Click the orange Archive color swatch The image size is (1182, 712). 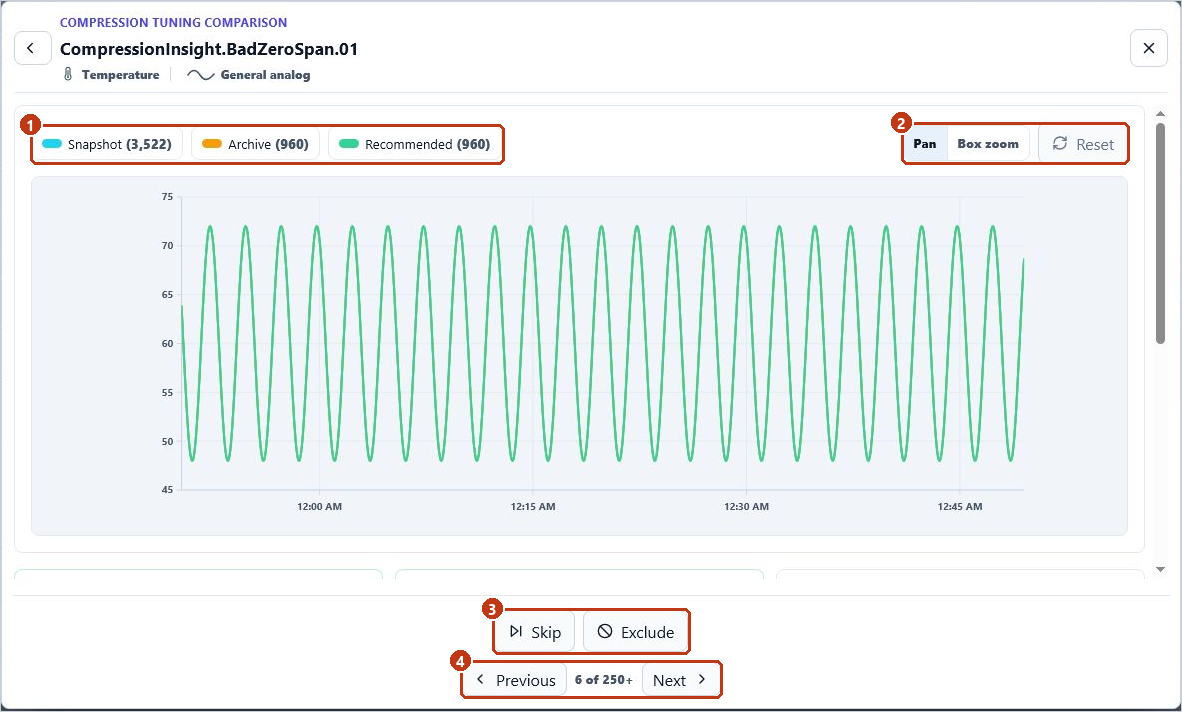pyautogui.click(x=212, y=144)
